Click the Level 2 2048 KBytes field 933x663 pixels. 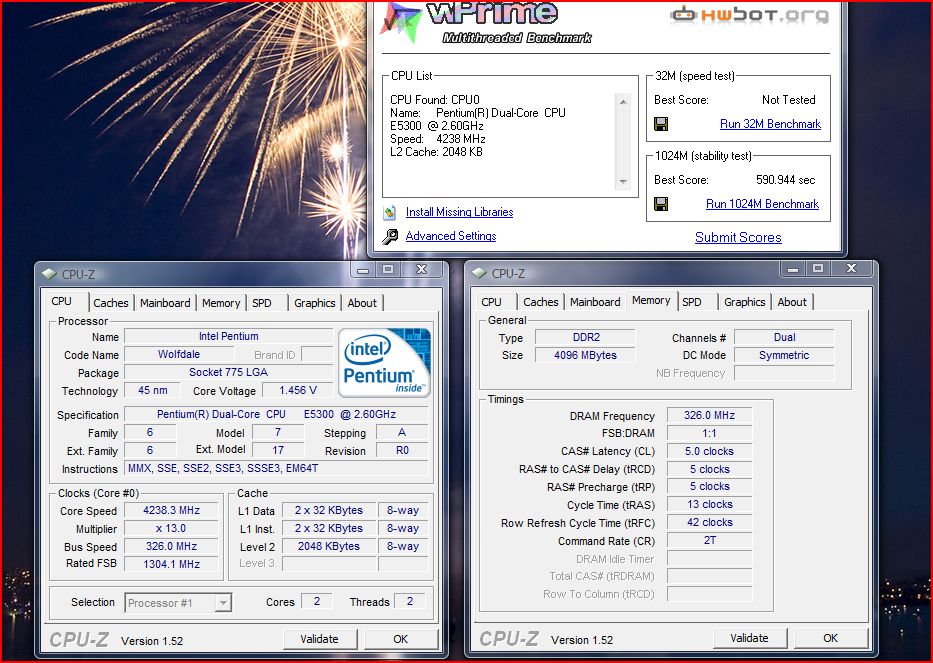pyautogui.click(x=328, y=546)
